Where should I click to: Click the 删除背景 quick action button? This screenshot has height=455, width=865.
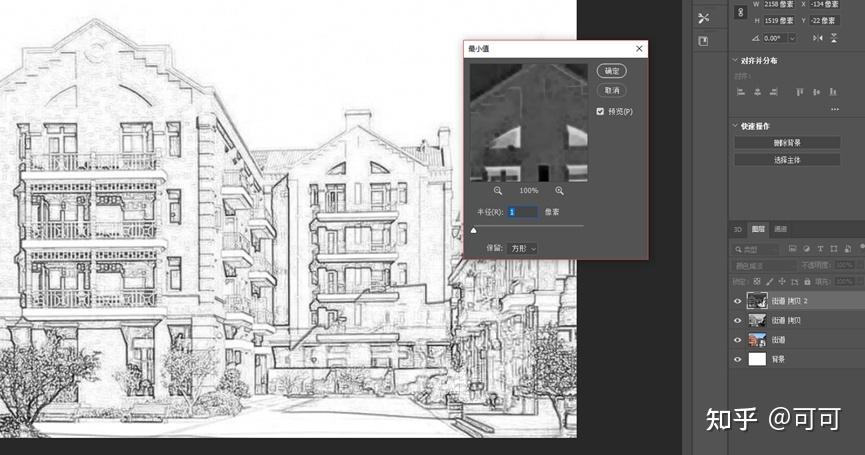coord(787,143)
